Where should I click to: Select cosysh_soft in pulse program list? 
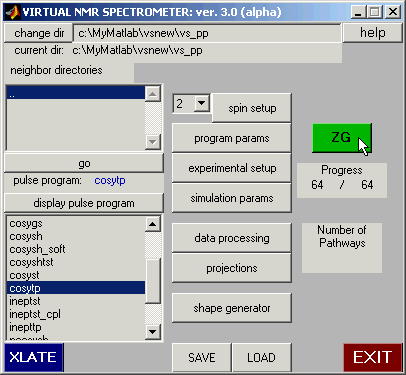(x=76, y=249)
